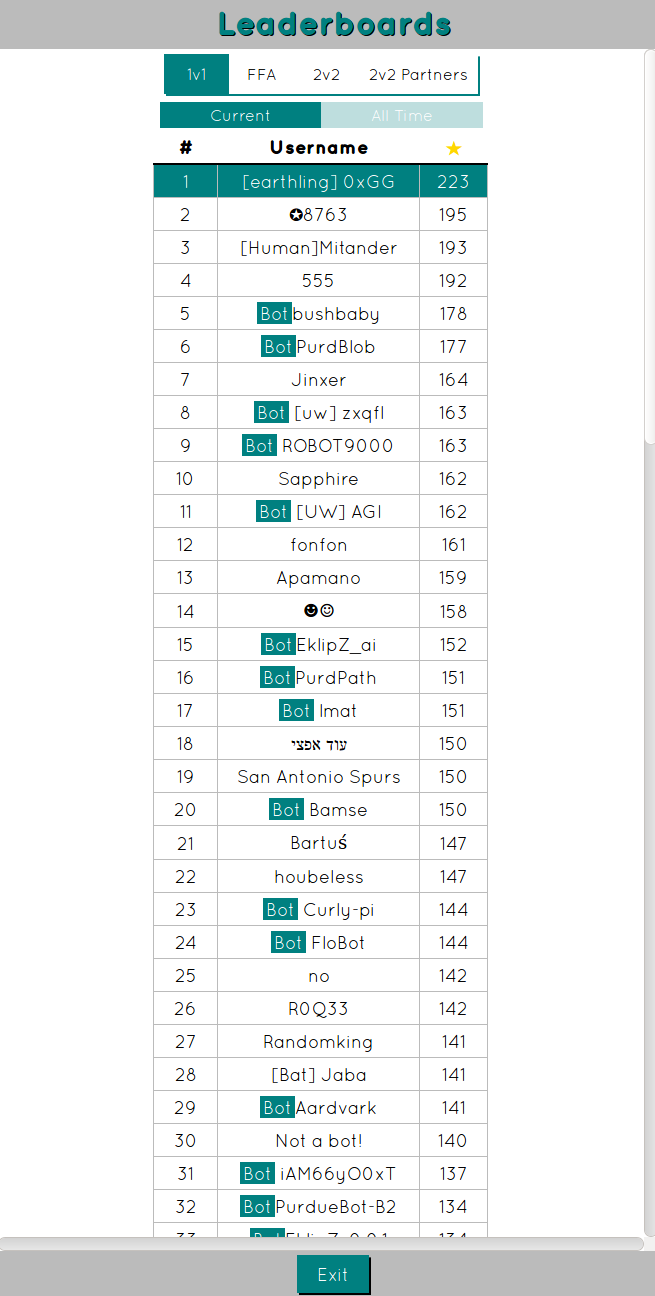This screenshot has width=655, height=1296.
Task: Open the FFA leaderboard tab
Action: point(262,75)
